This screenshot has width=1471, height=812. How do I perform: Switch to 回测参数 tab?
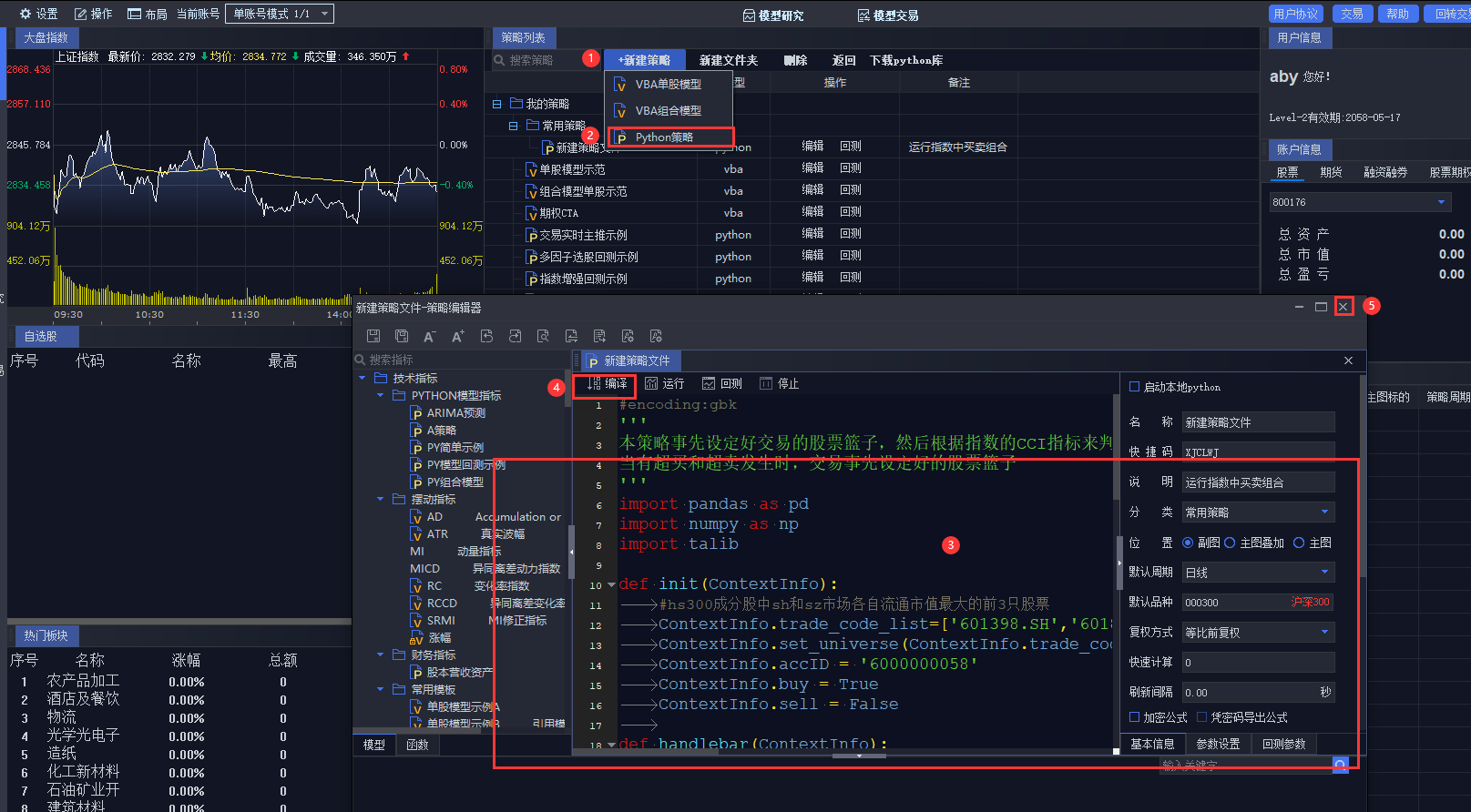[1283, 744]
